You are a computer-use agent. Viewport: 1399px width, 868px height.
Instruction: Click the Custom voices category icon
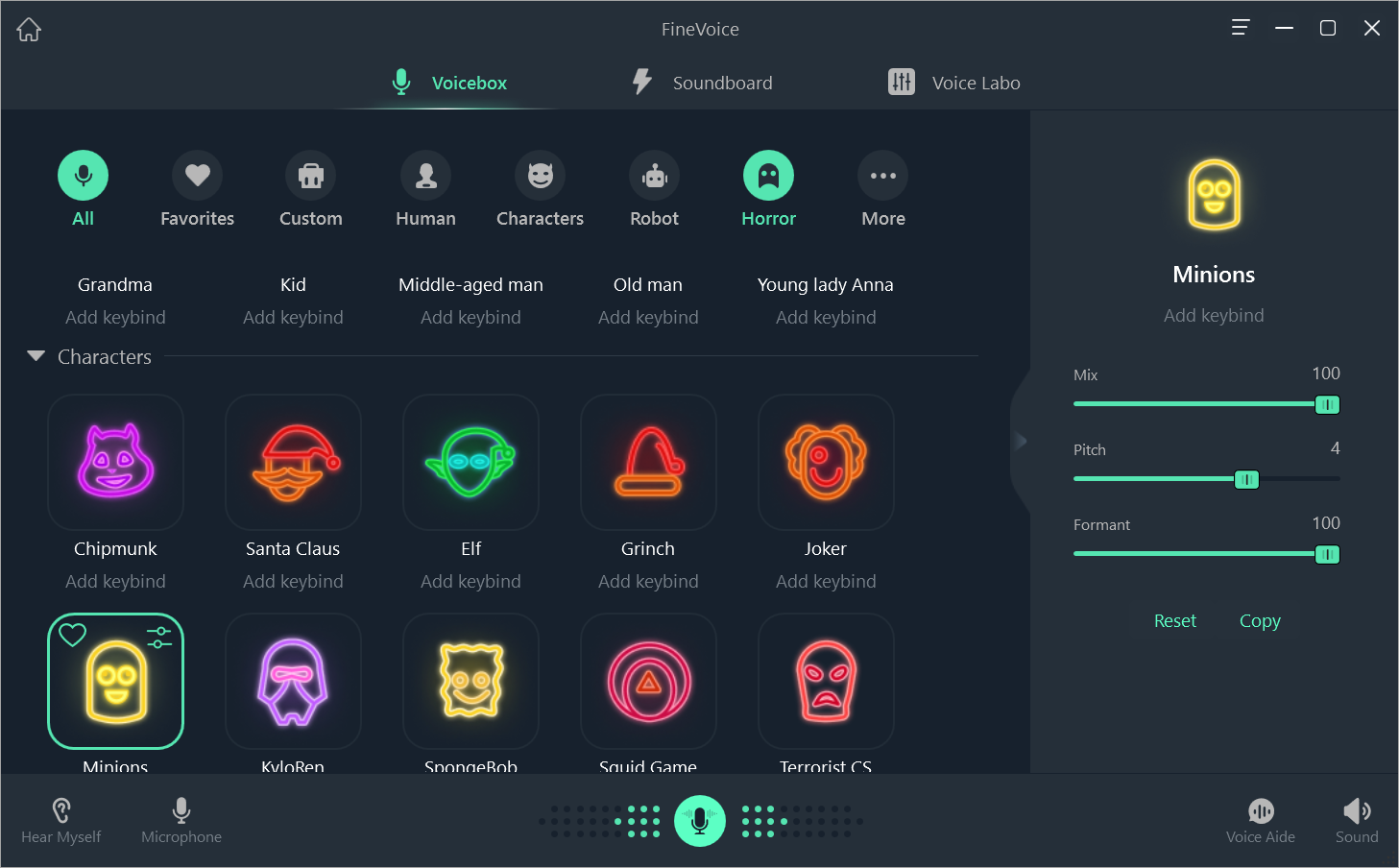[x=311, y=175]
